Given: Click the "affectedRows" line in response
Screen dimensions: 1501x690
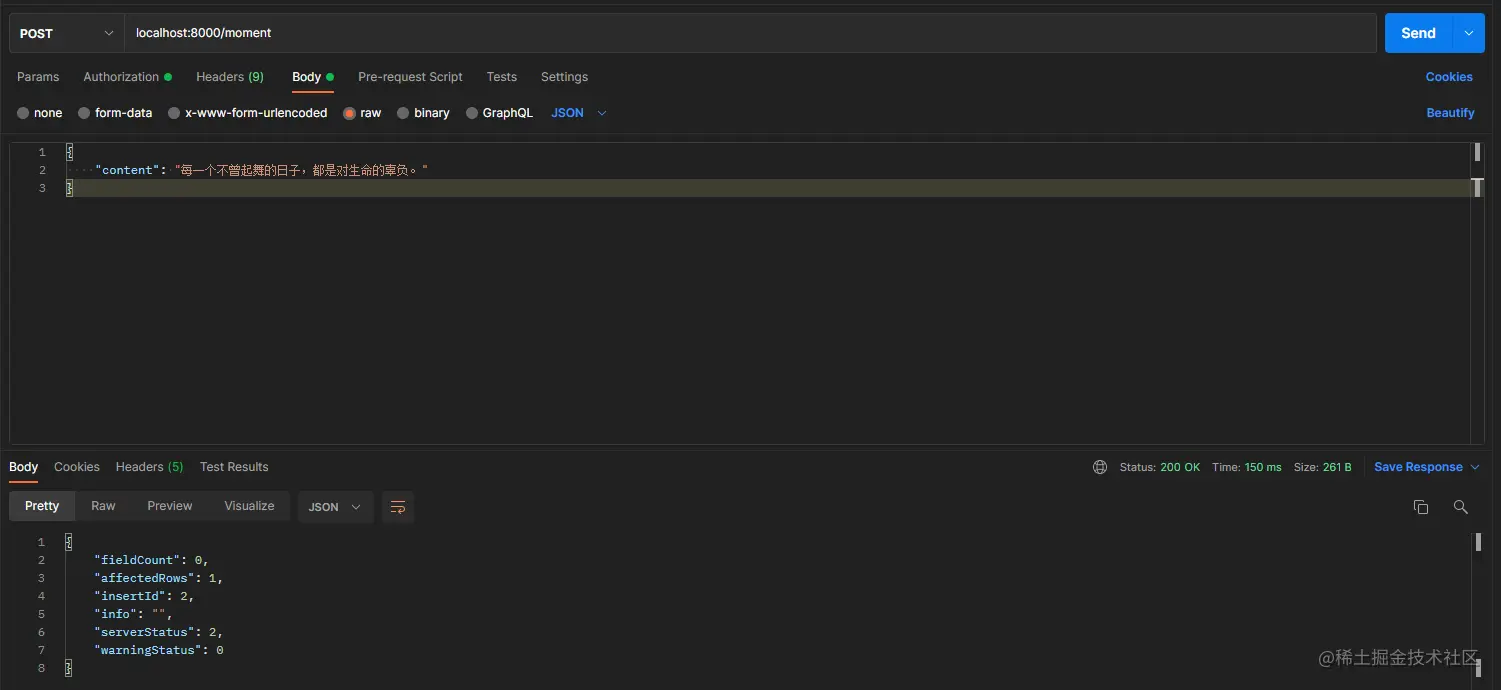Looking at the screenshot, I should [x=158, y=578].
